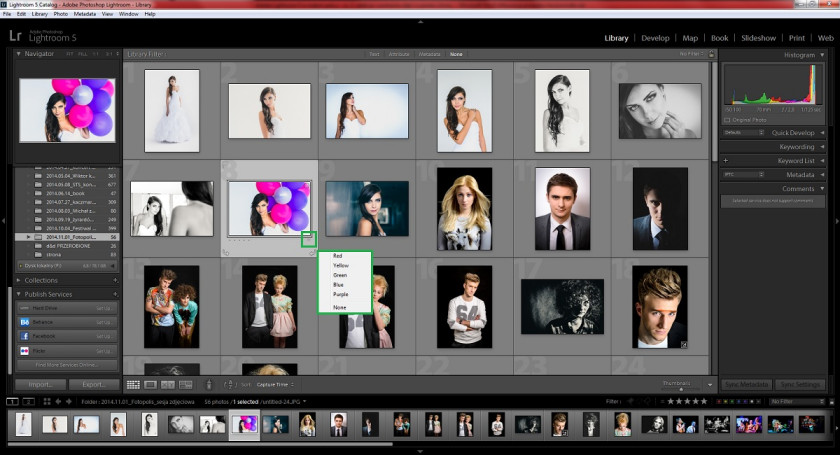The height and width of the screenshot is (455, 840).
Task: Open the Develop module
Action: (x=655, y=38)
